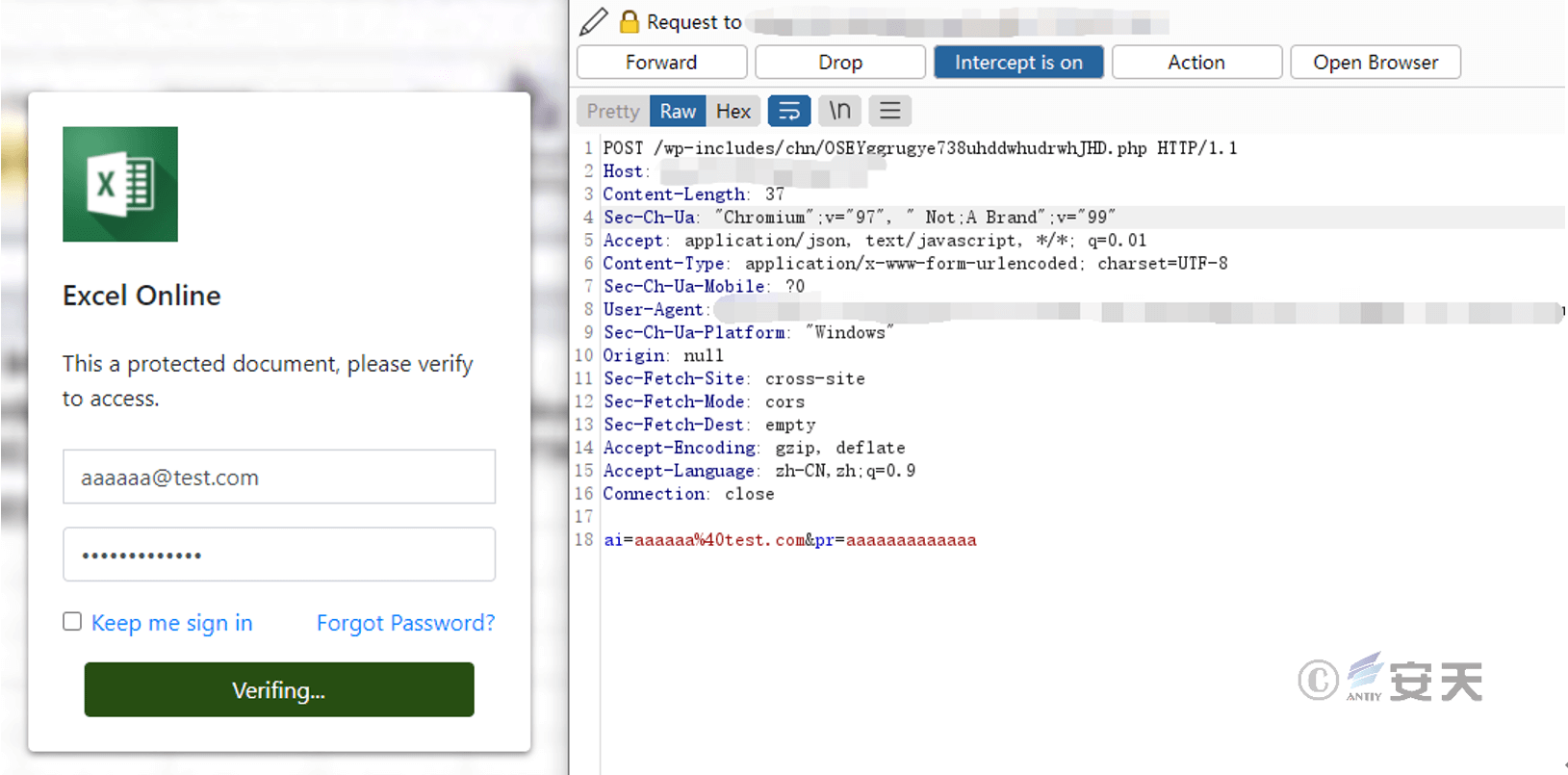Focus the masked password input field

click(x=279, y=554)
